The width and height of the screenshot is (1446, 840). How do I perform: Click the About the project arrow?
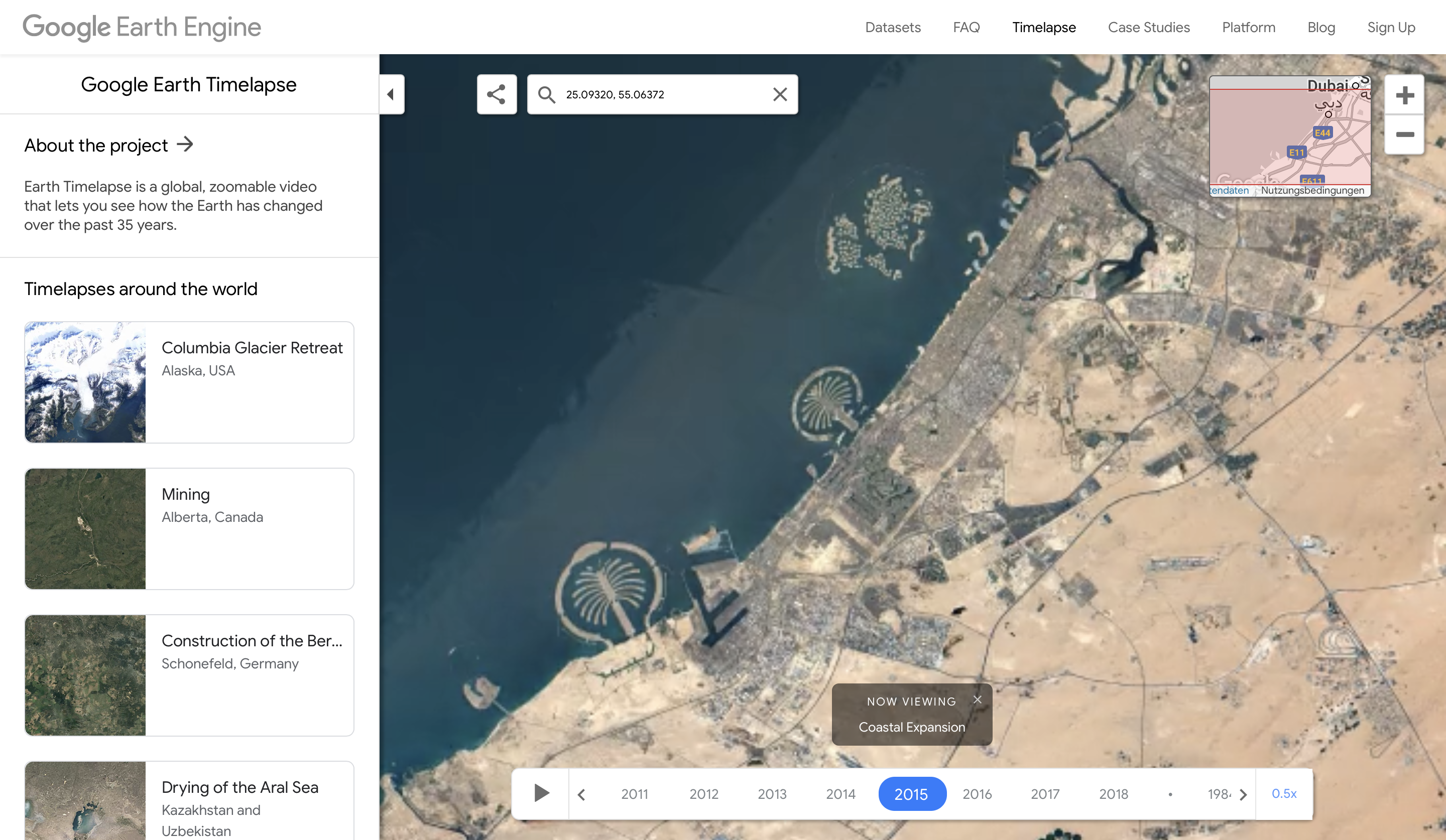click(x=185, y=144)
